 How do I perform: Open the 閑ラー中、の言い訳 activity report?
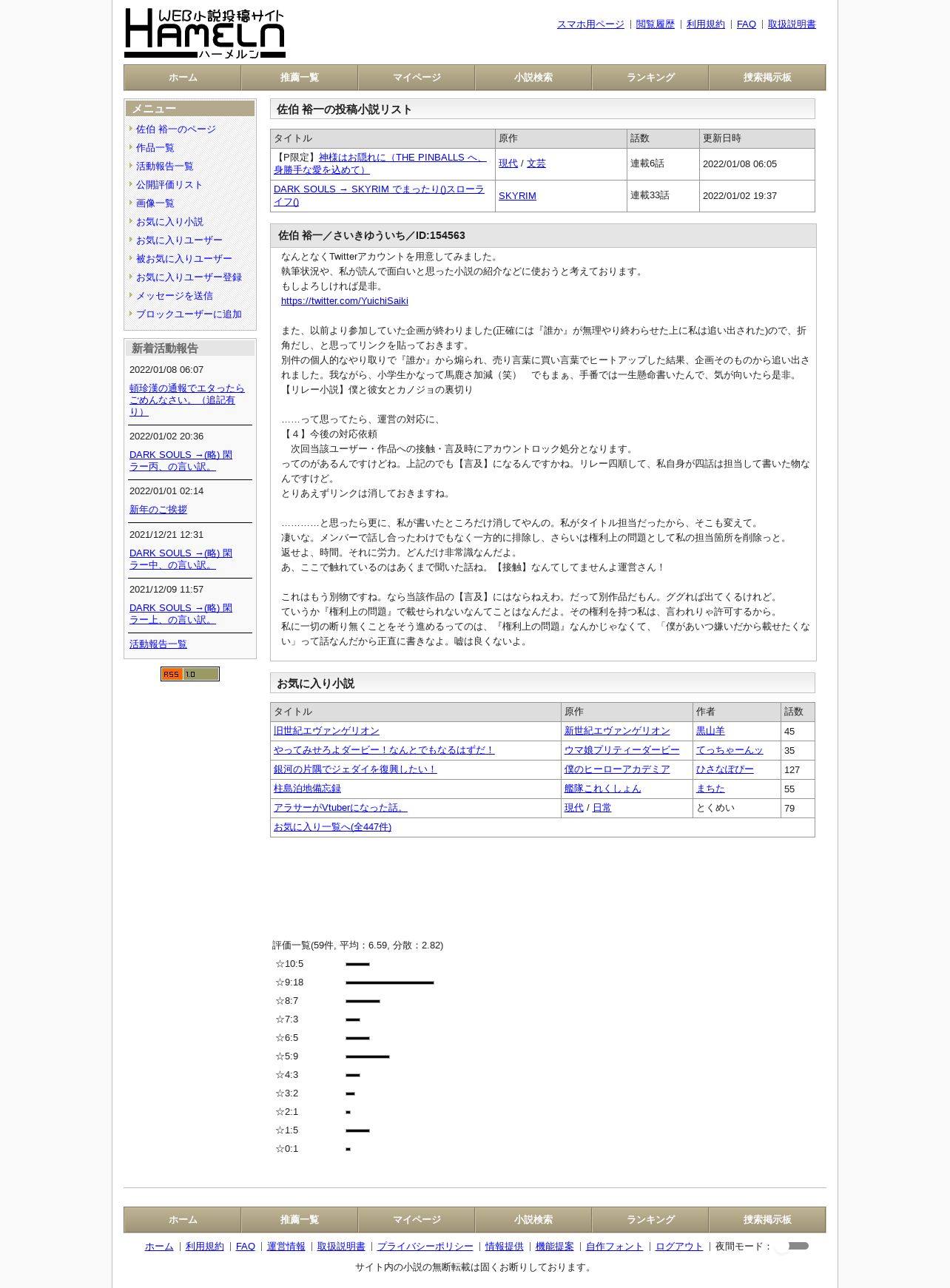(x=181, y=559)
